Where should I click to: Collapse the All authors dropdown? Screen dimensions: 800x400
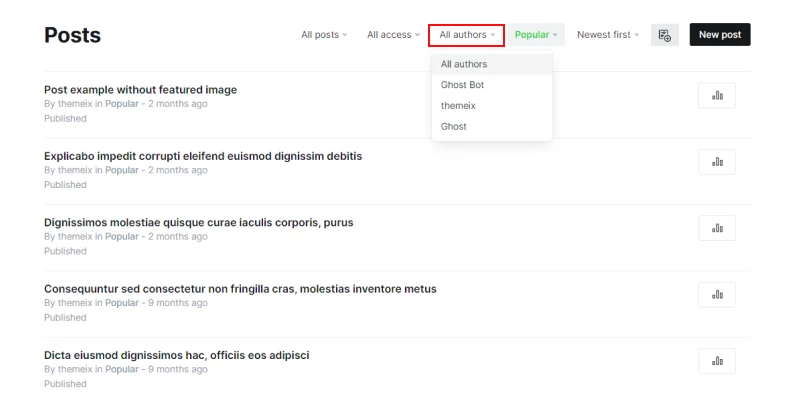(x=466, y=35)
